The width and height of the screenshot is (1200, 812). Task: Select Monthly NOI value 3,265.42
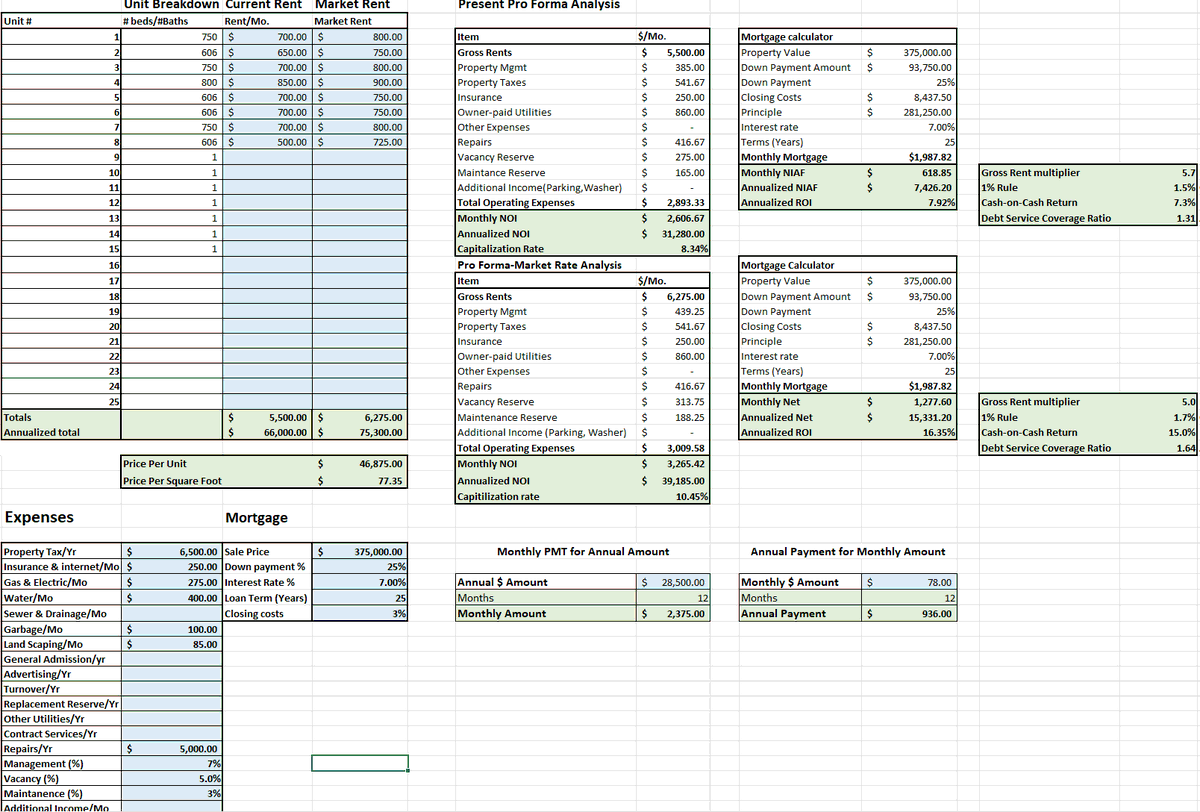point(675,464)
